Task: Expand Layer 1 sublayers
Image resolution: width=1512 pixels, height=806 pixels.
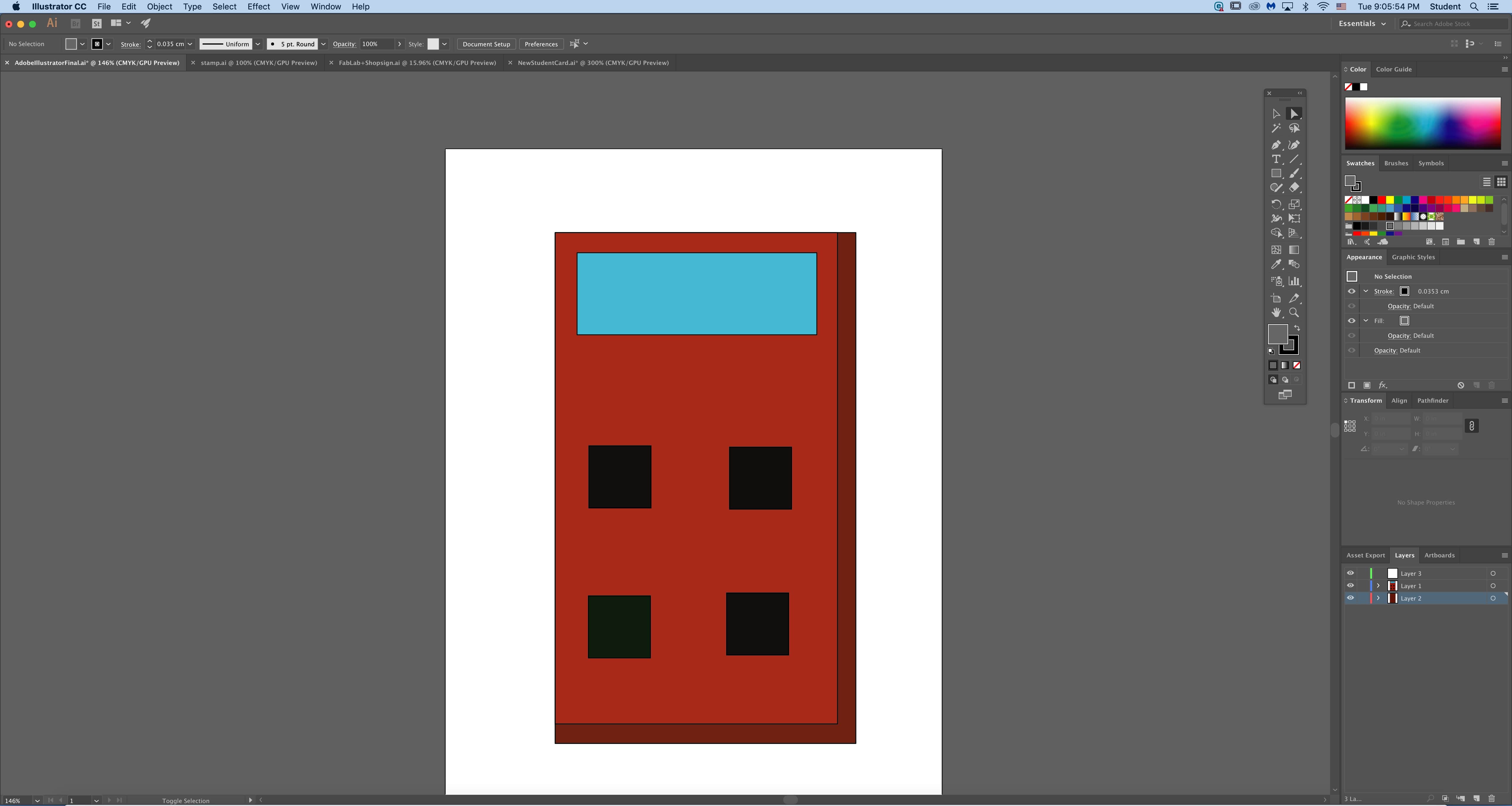Action: 1378,586
